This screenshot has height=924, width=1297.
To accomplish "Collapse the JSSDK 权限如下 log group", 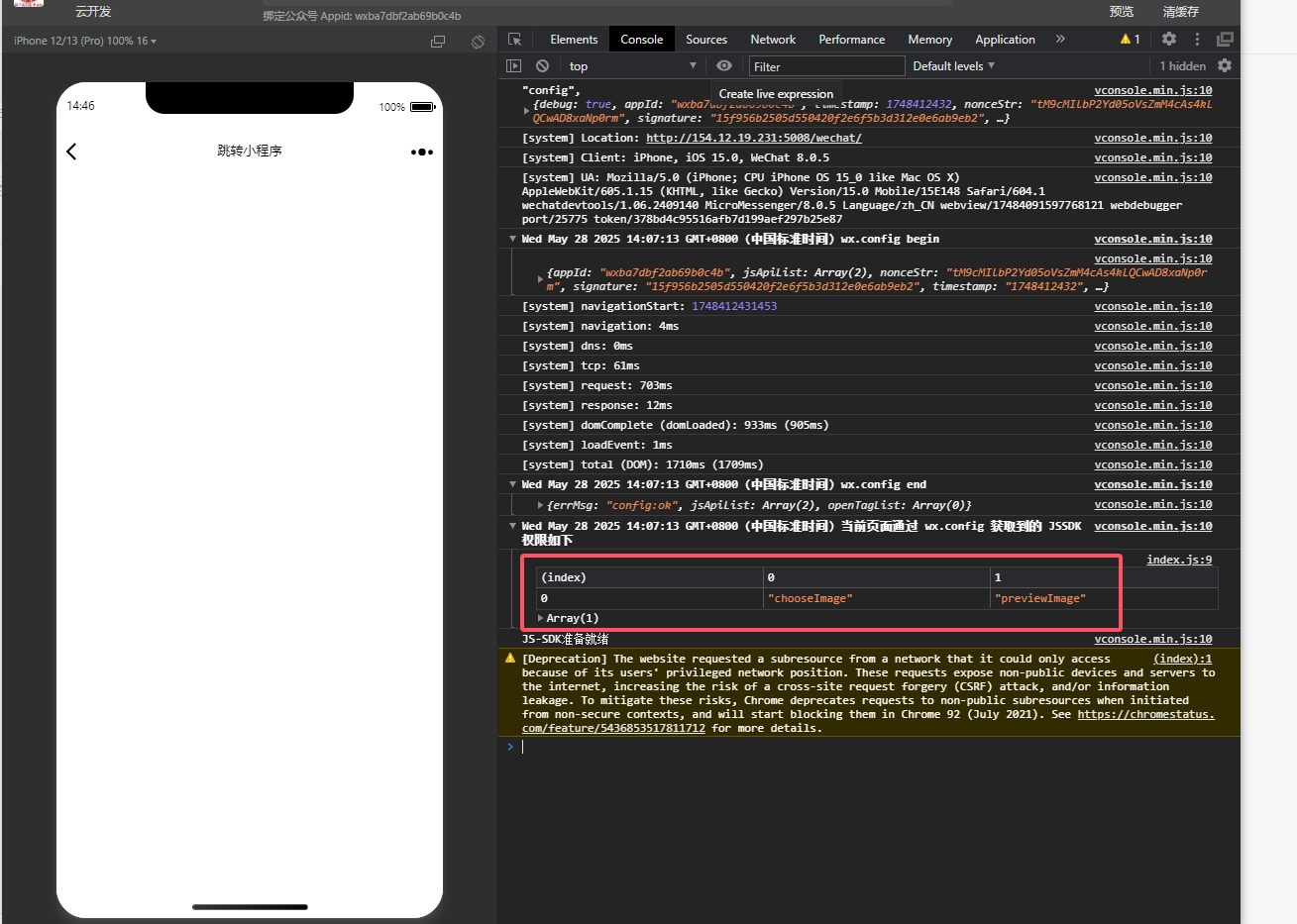I will [x=512, y=526].
